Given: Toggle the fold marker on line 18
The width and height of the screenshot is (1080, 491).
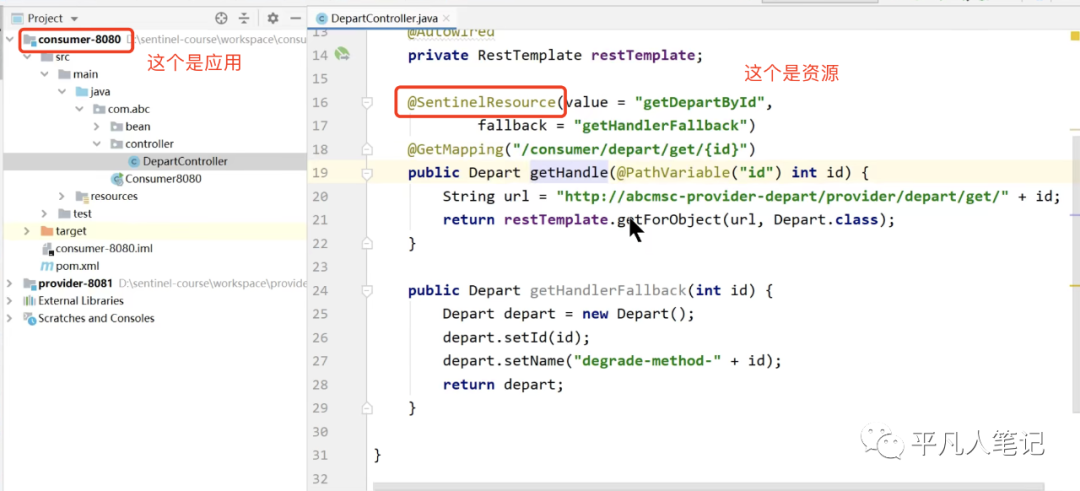Looking at the screenshot, I should pos(367,149).
